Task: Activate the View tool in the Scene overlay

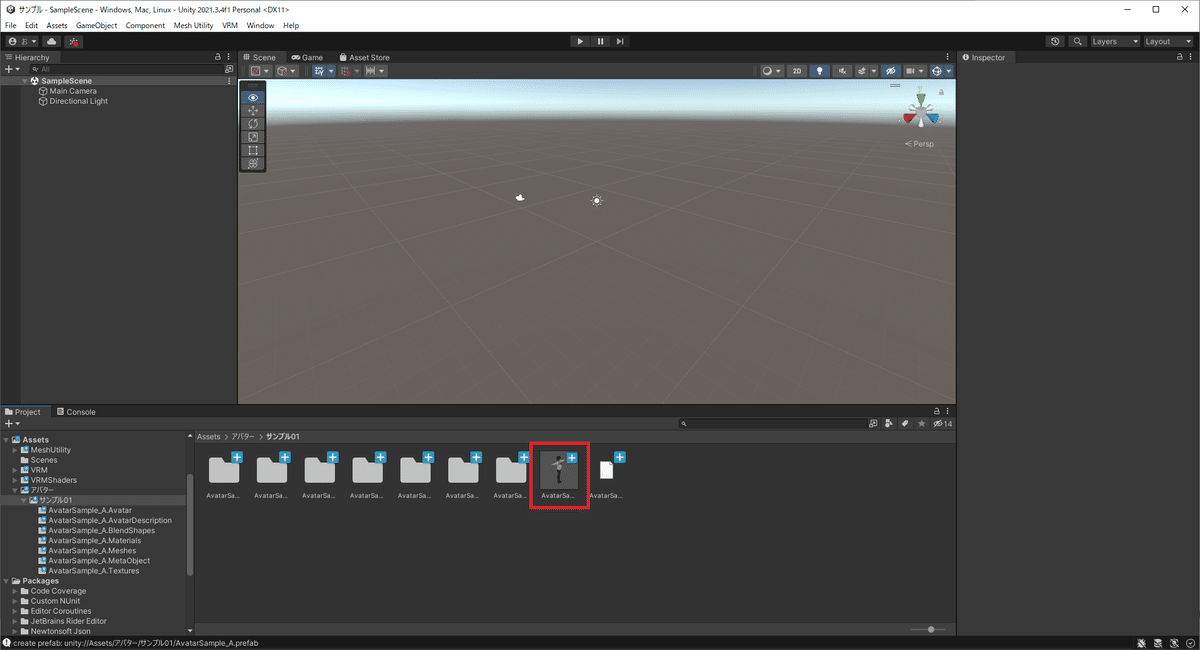Action: (252, 97)
